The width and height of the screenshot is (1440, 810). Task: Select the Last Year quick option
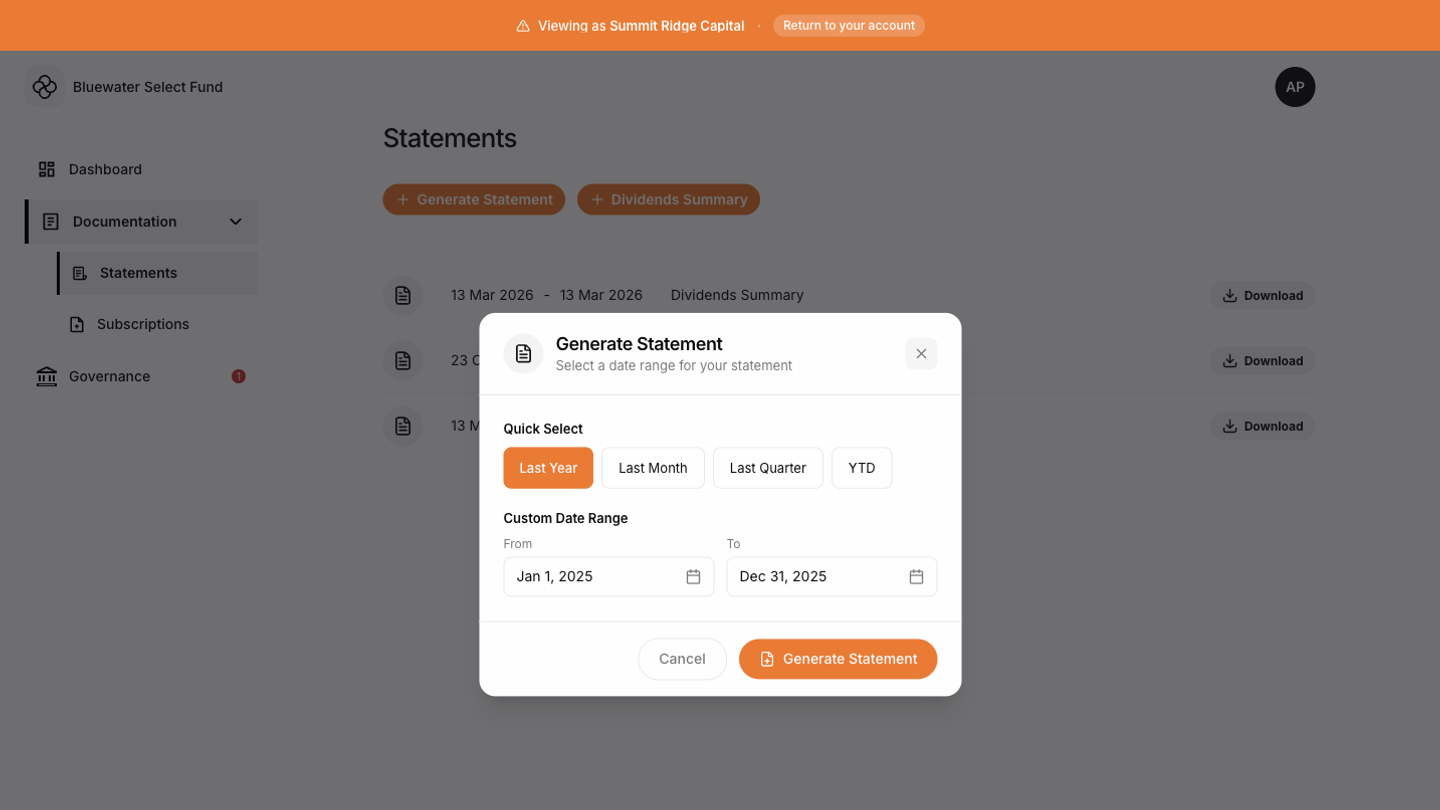pyautogui.click(x=548, y=468)
